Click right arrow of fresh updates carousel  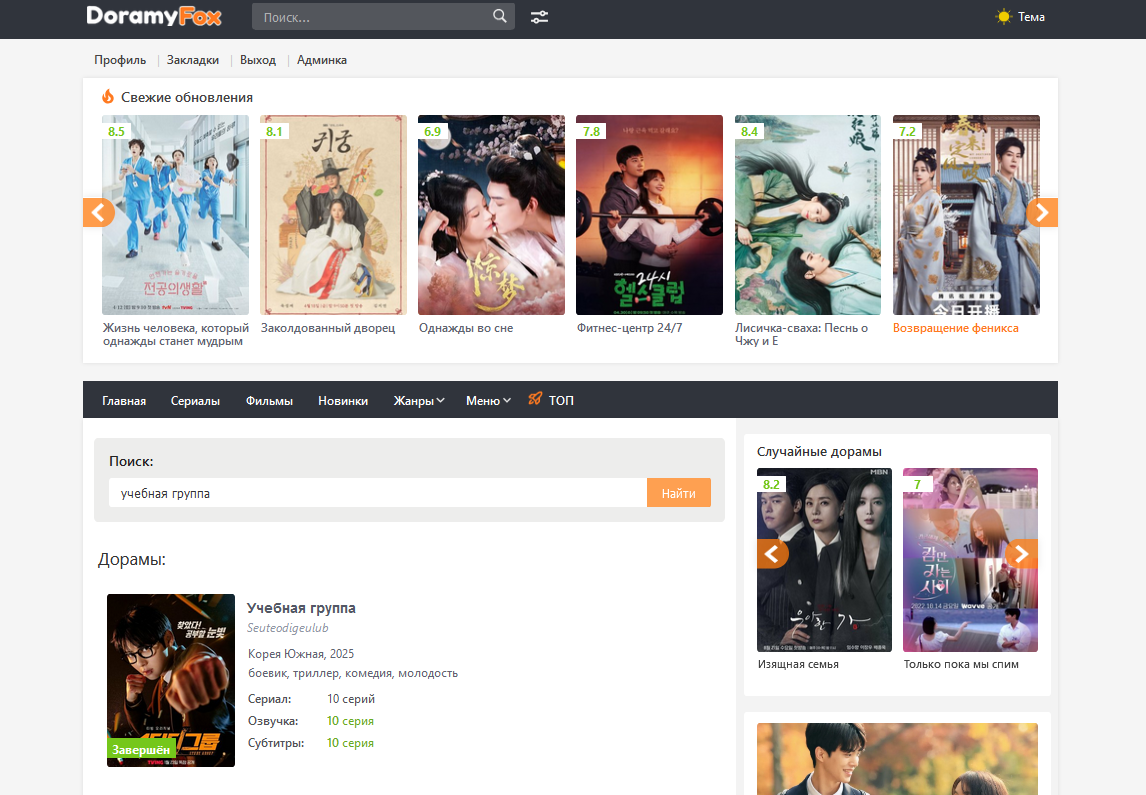tap(1042, 213)
